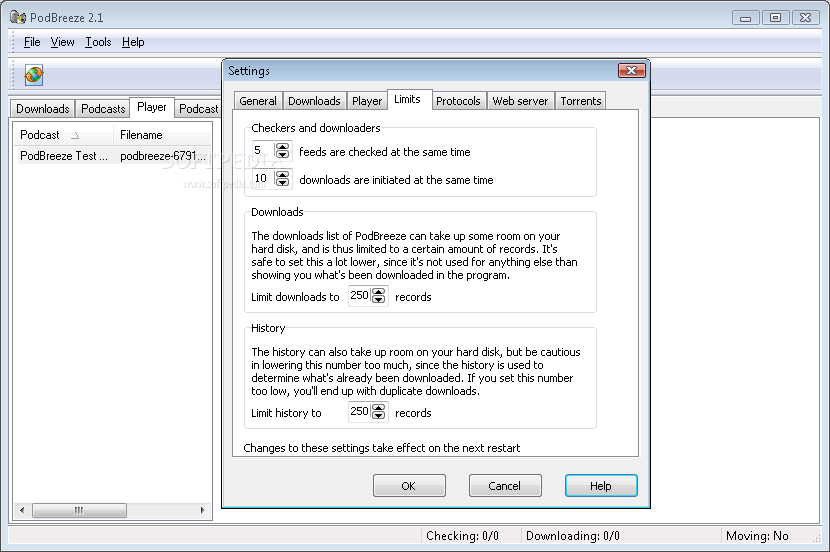Open the Help menu in menu bar
The image size is (830, 552).
(133, 42)
